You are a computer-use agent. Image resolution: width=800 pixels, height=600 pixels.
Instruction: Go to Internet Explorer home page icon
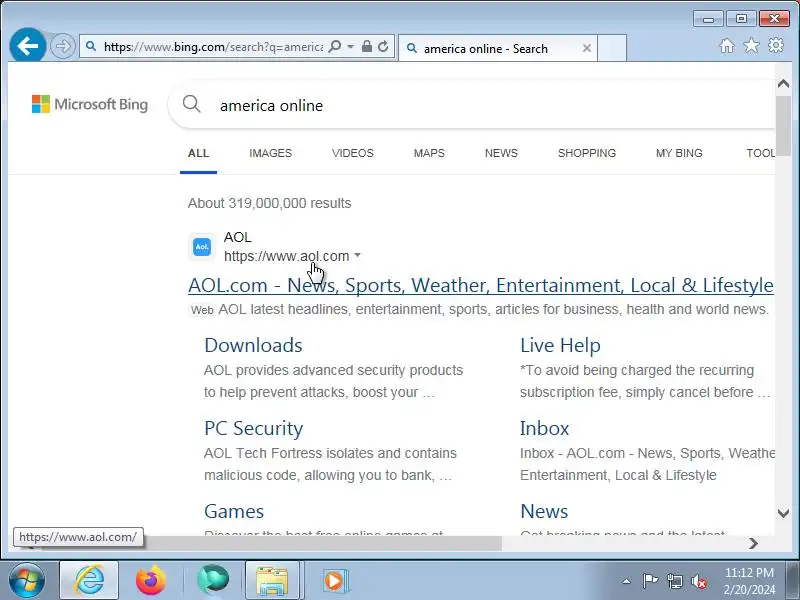(x=727, y=46)
